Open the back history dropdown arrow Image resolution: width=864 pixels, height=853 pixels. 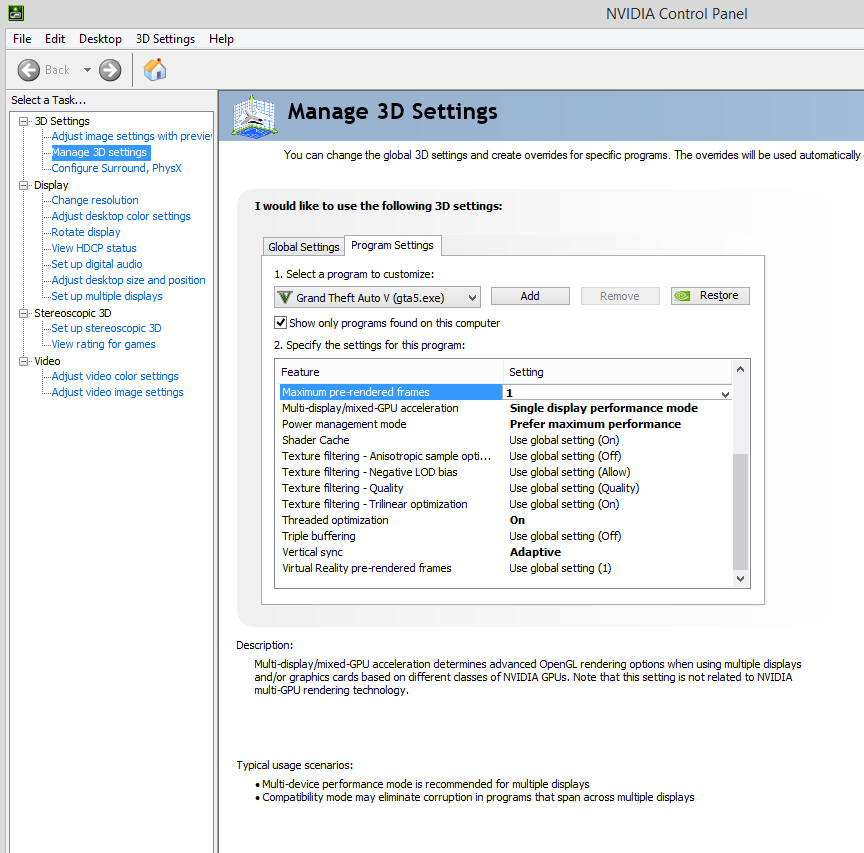tap(87, 70)
